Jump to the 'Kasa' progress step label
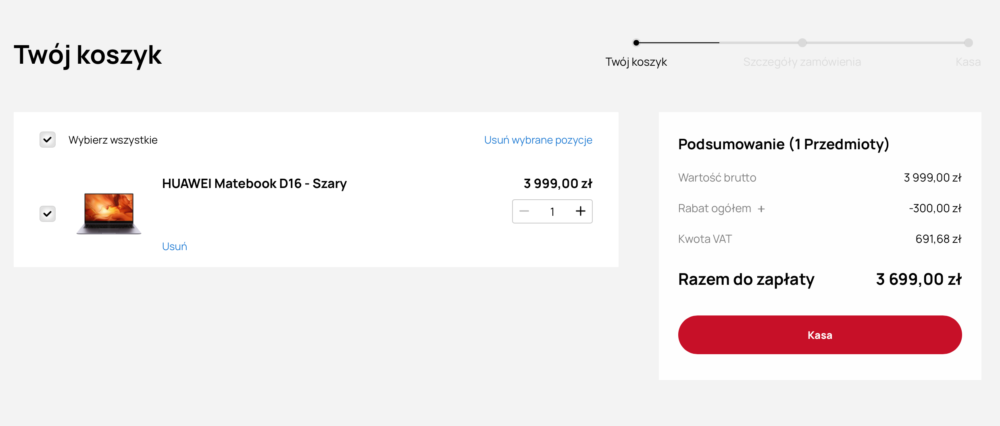The height and width of the screenshot is (426, 1000). pos(968,62)
